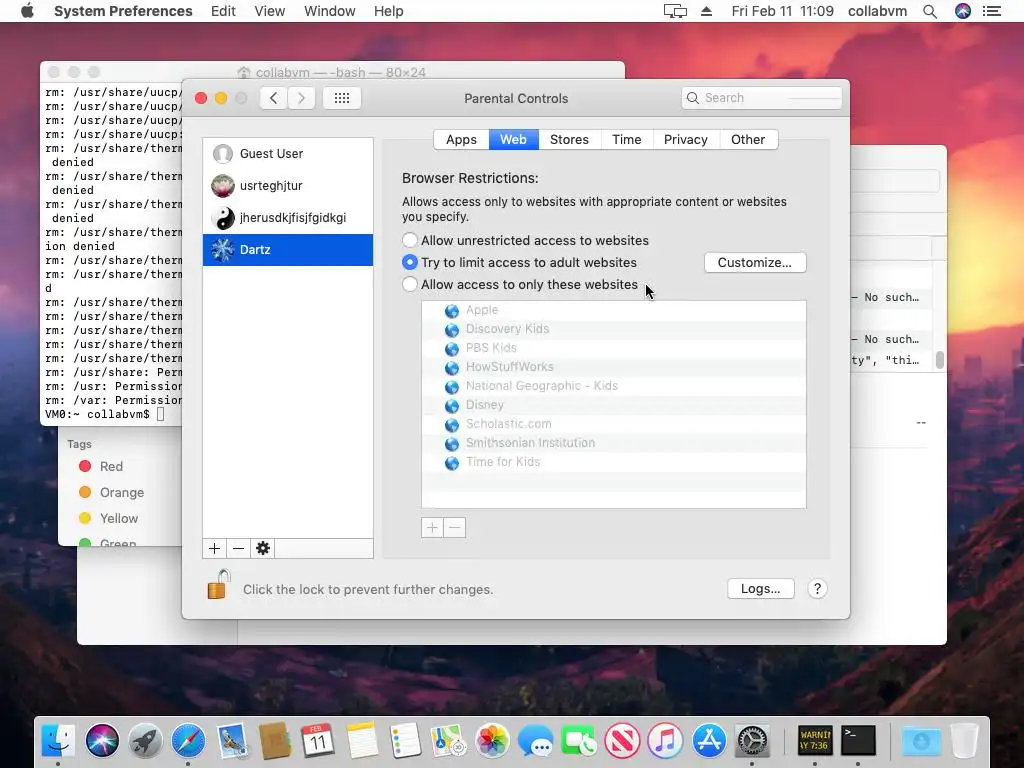Launch Siri from the dock
Viewport: 1024px width, 768px height.
tap(102, 741)
